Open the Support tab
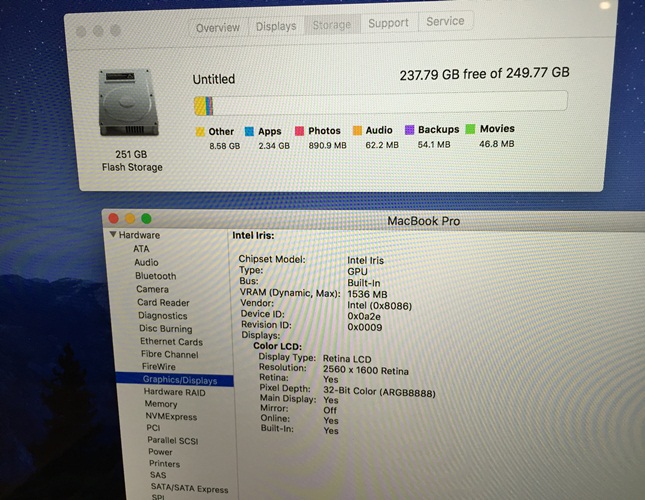 click(389, 23)
